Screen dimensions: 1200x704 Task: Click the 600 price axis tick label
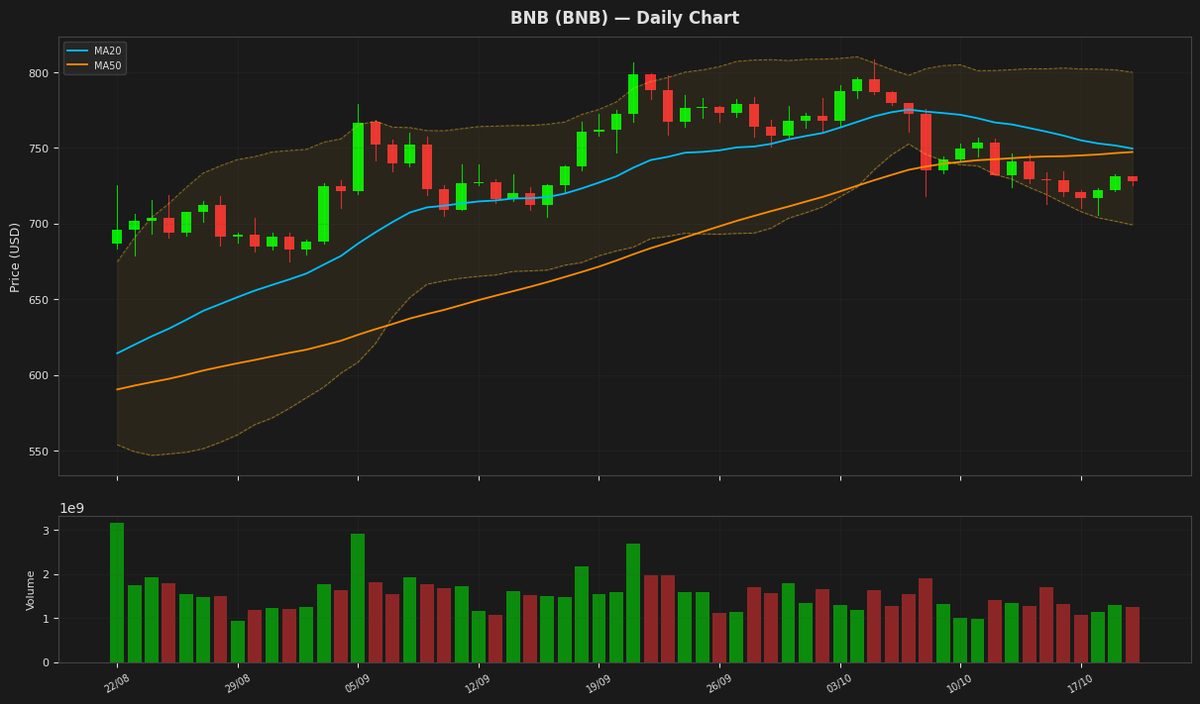[38, 376]
